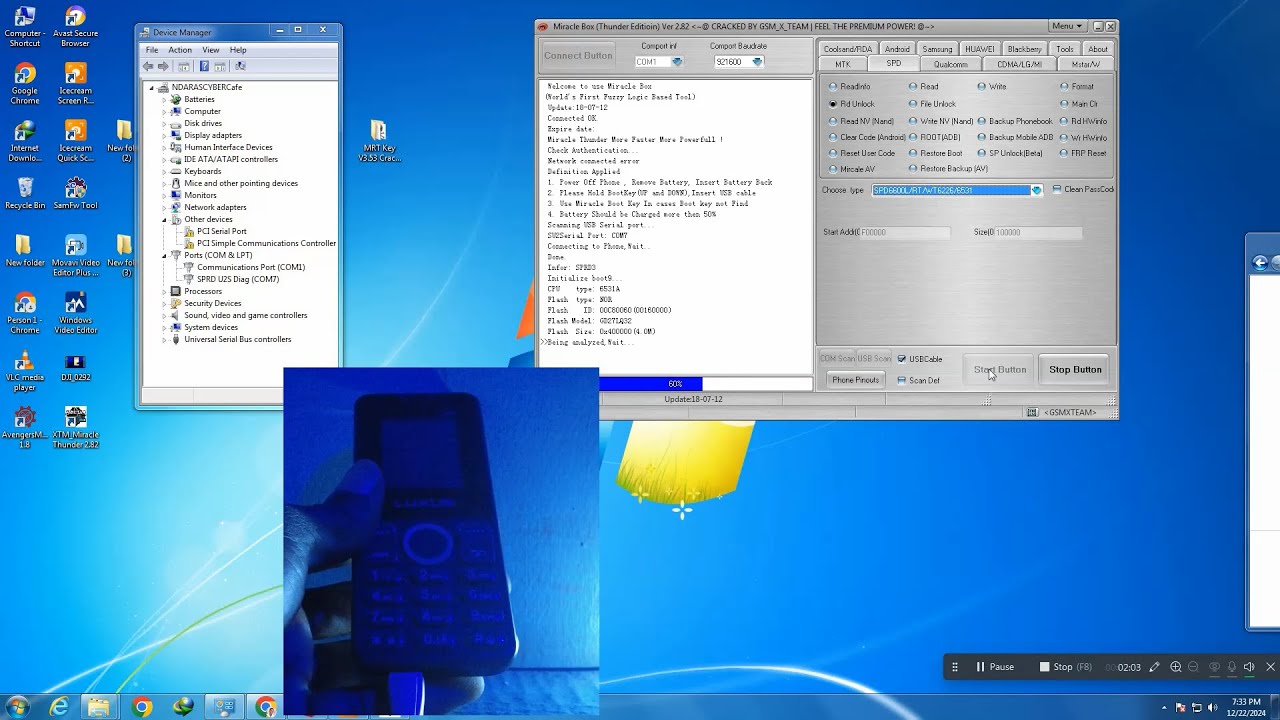Open Windows Start orb
This screenshot has height=720, width=1280.
tap(17, 707)
